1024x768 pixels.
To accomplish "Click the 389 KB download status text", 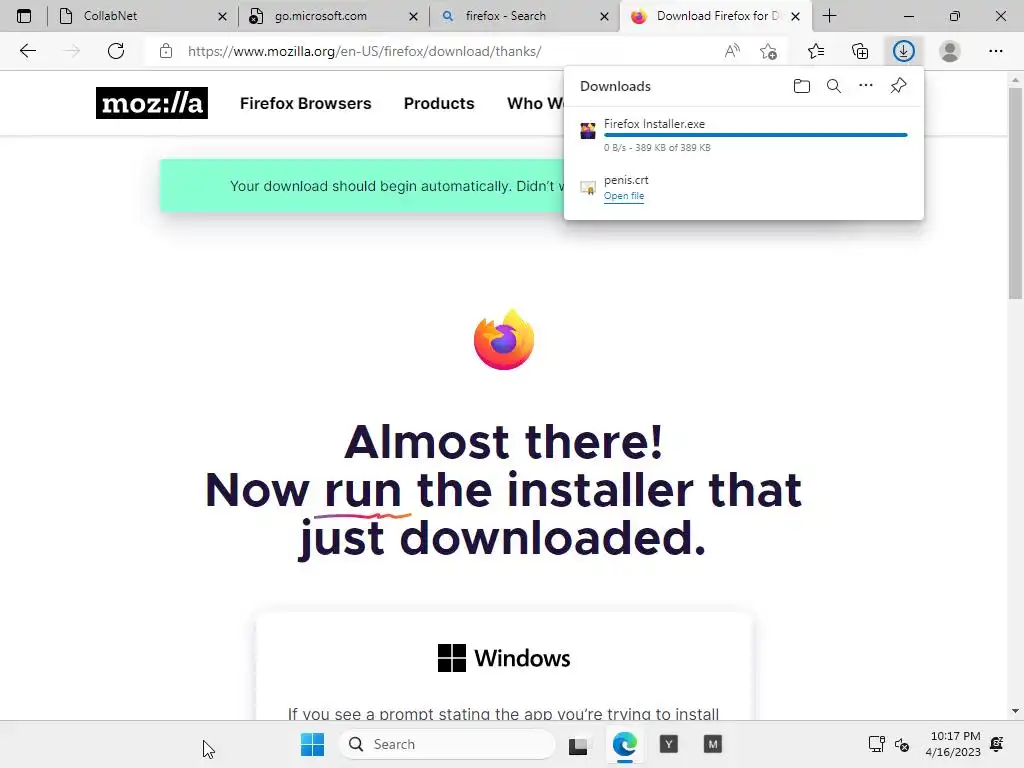I will 657,148.
